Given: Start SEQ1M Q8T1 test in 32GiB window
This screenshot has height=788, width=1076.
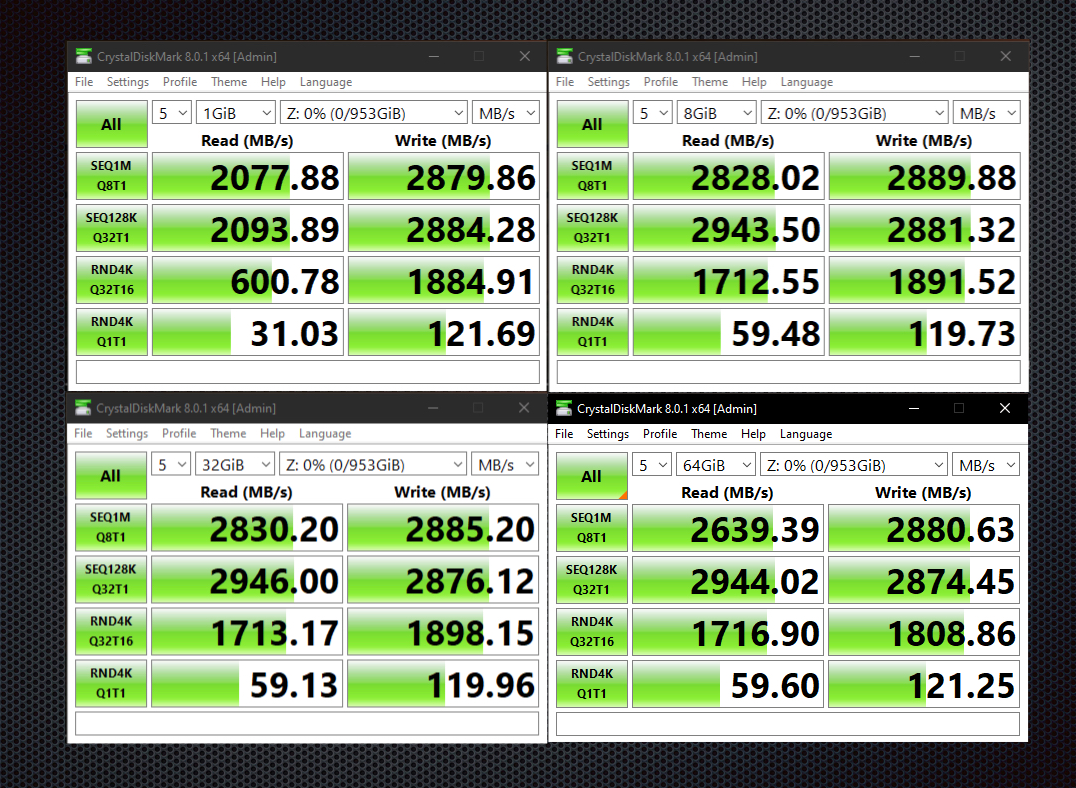Looking at the screenshot, I should coord(110,527).
